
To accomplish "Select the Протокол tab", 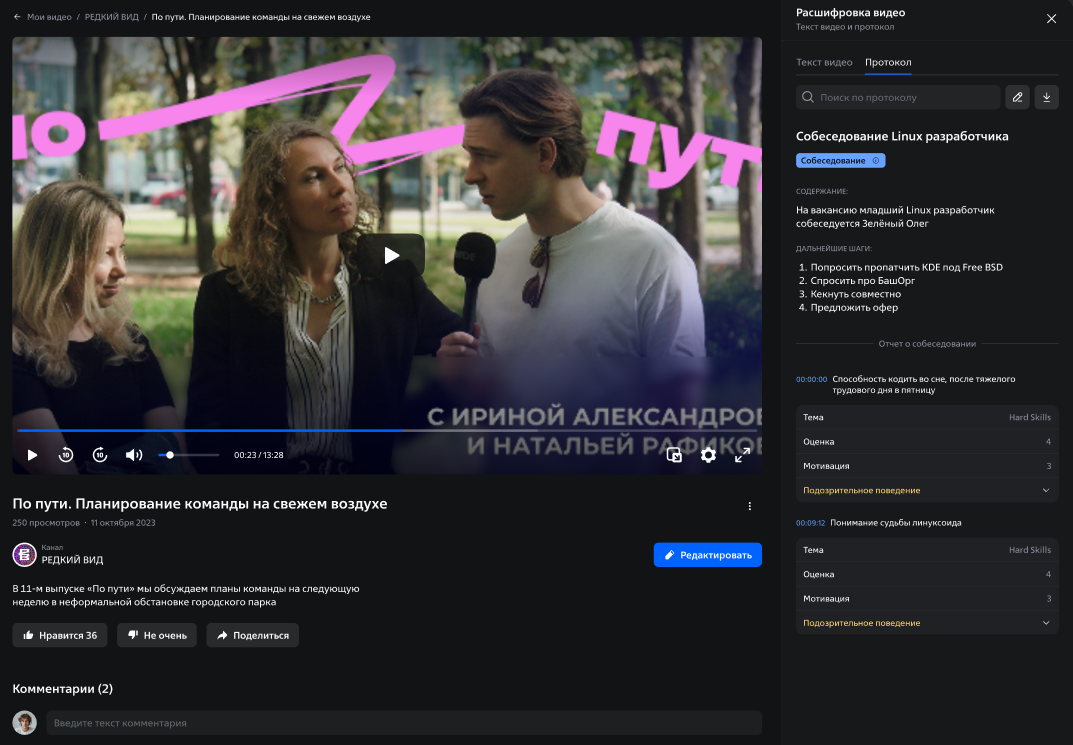I will coord(888,62).
